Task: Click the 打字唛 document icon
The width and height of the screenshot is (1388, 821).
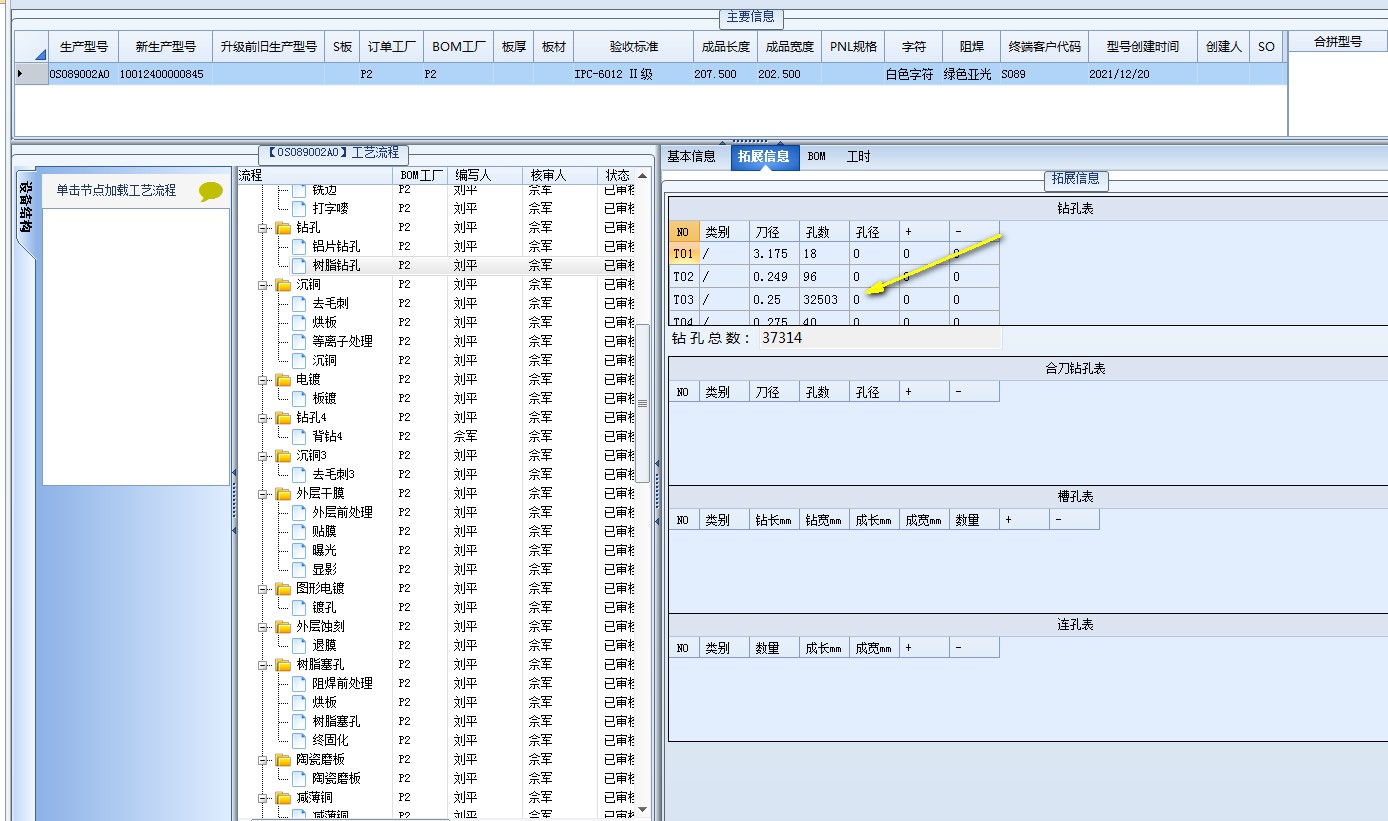Action: coord(299,209)
